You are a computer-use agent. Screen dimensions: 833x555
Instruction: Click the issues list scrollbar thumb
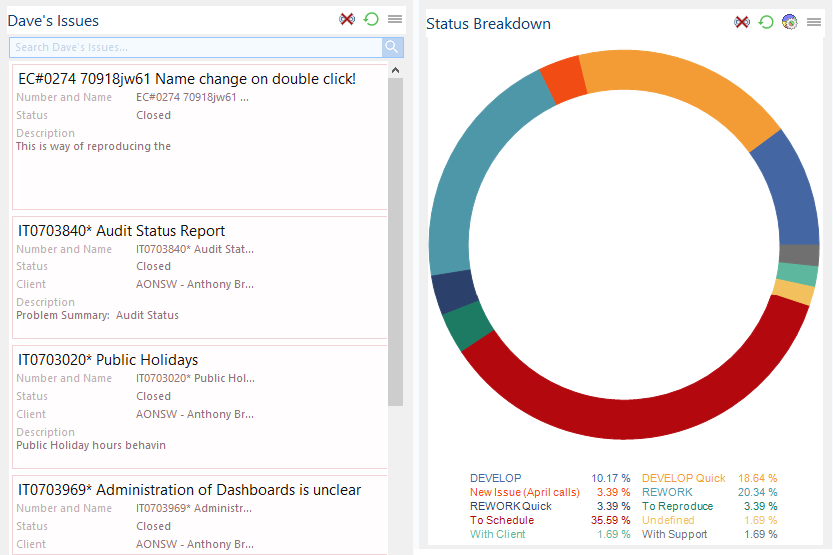click(x=395, y=242)
